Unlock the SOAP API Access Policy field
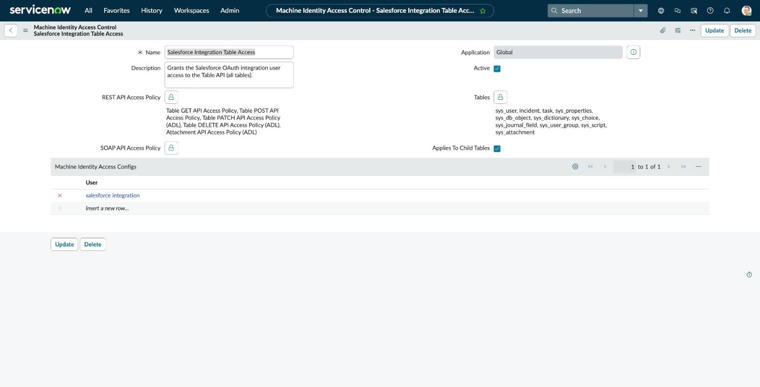 [171, 147]
